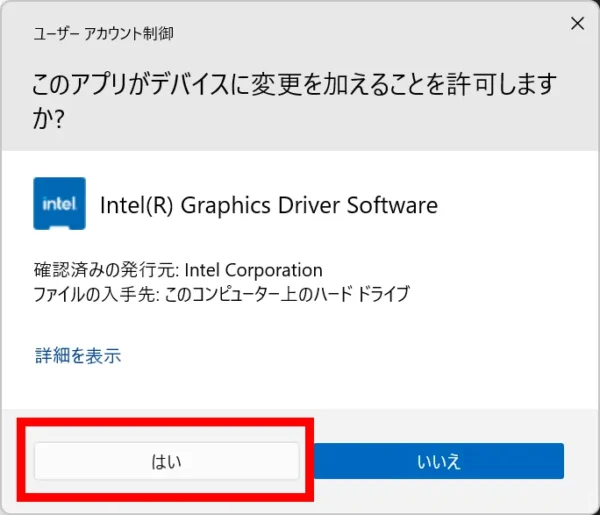The image size is (600, 515).
Task: Click the 確認済みの発行元: Intel Corporation line
Action: [178, 270]
